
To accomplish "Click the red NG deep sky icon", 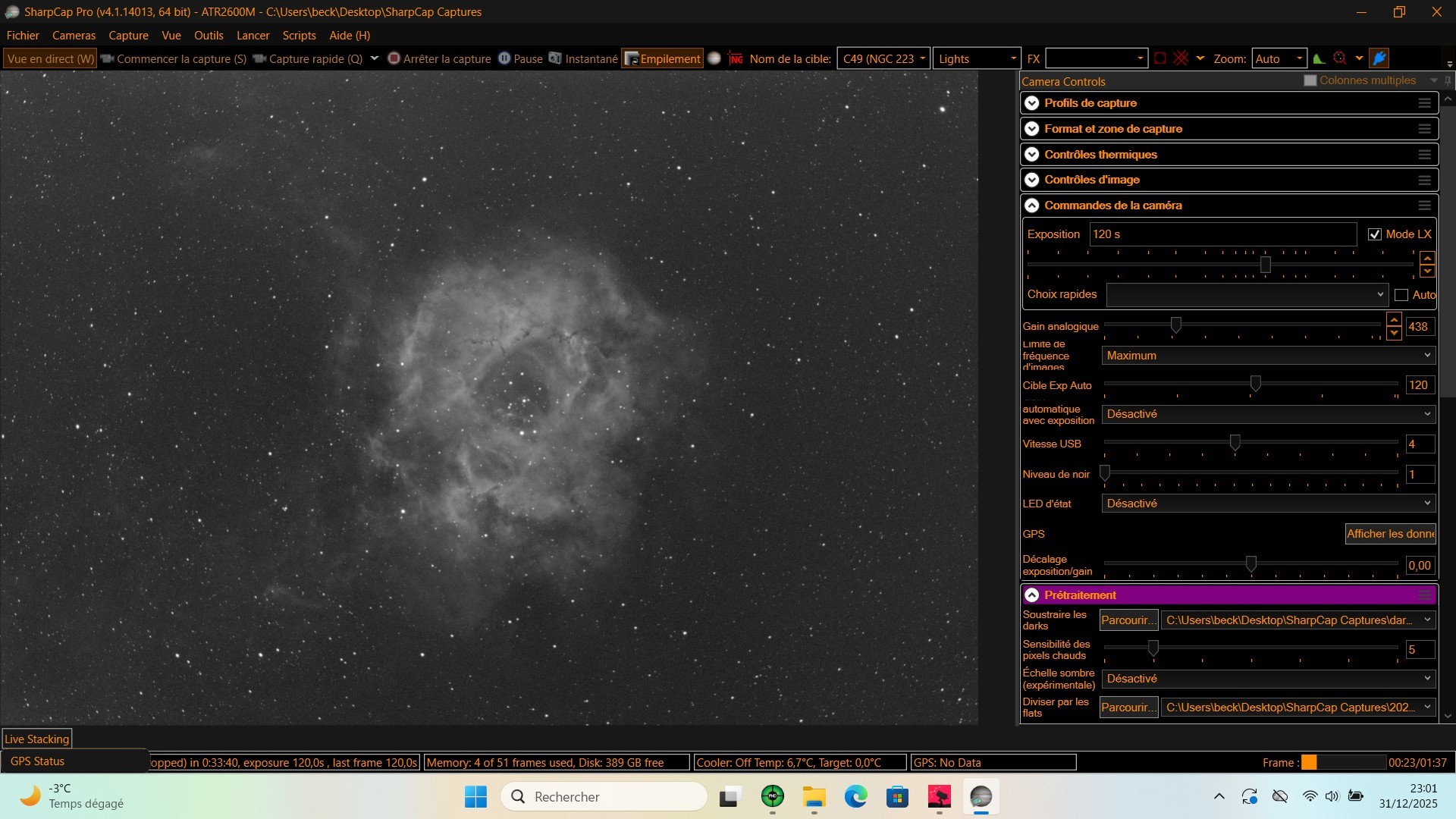I will pos(736,58).
